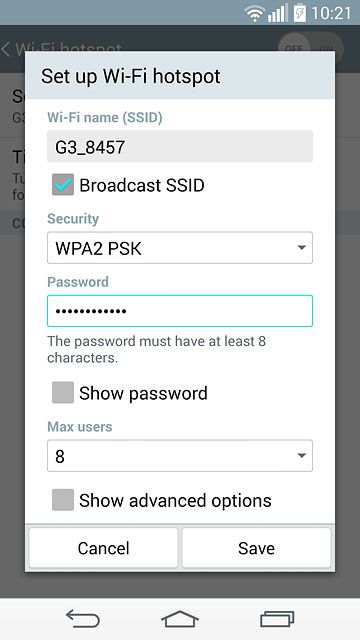The width and height of the screenshot is (360, 640).
Task: Focus the Password input field
Action: pos(180,311)
